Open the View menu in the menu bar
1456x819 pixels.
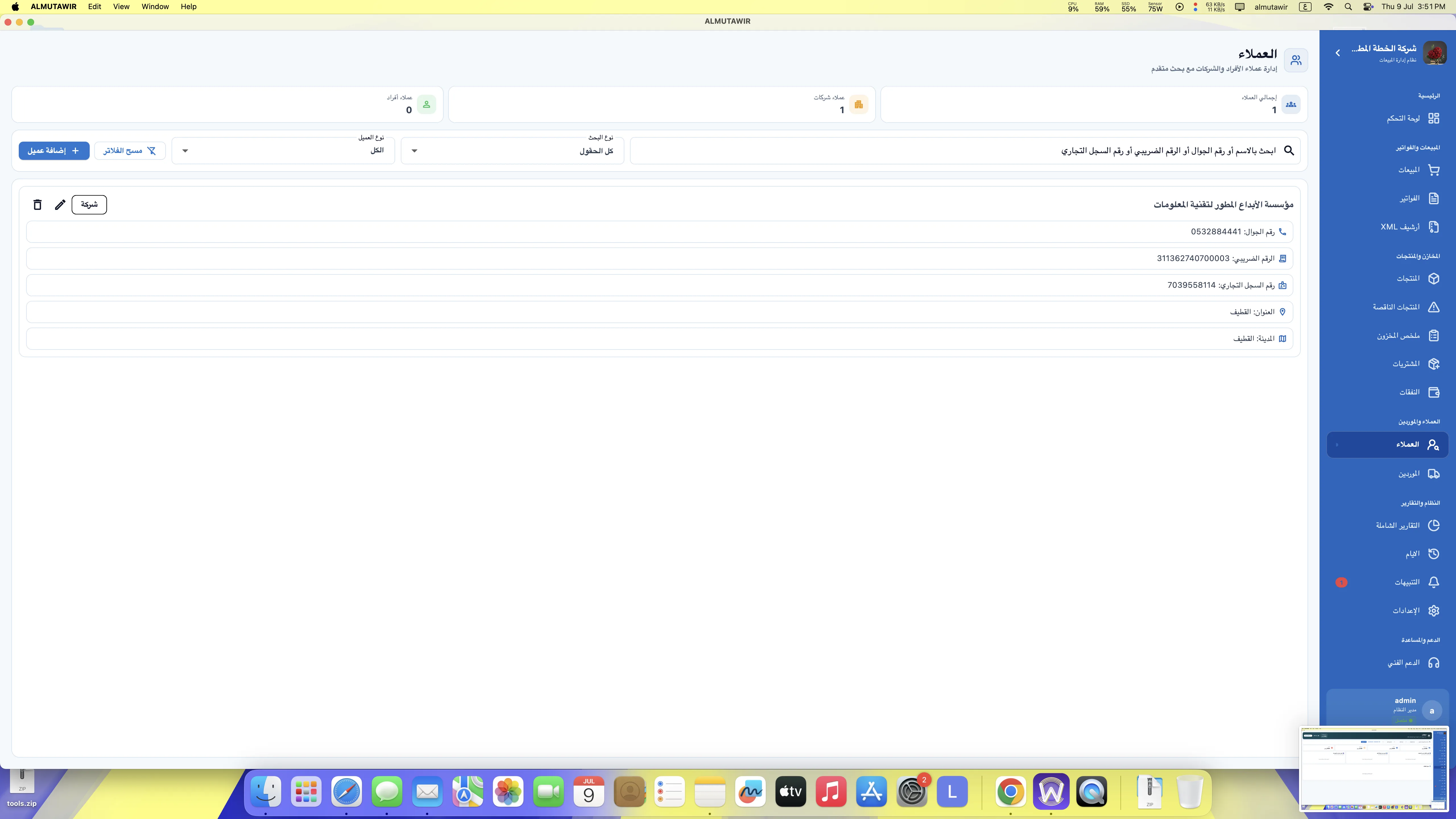121,7
